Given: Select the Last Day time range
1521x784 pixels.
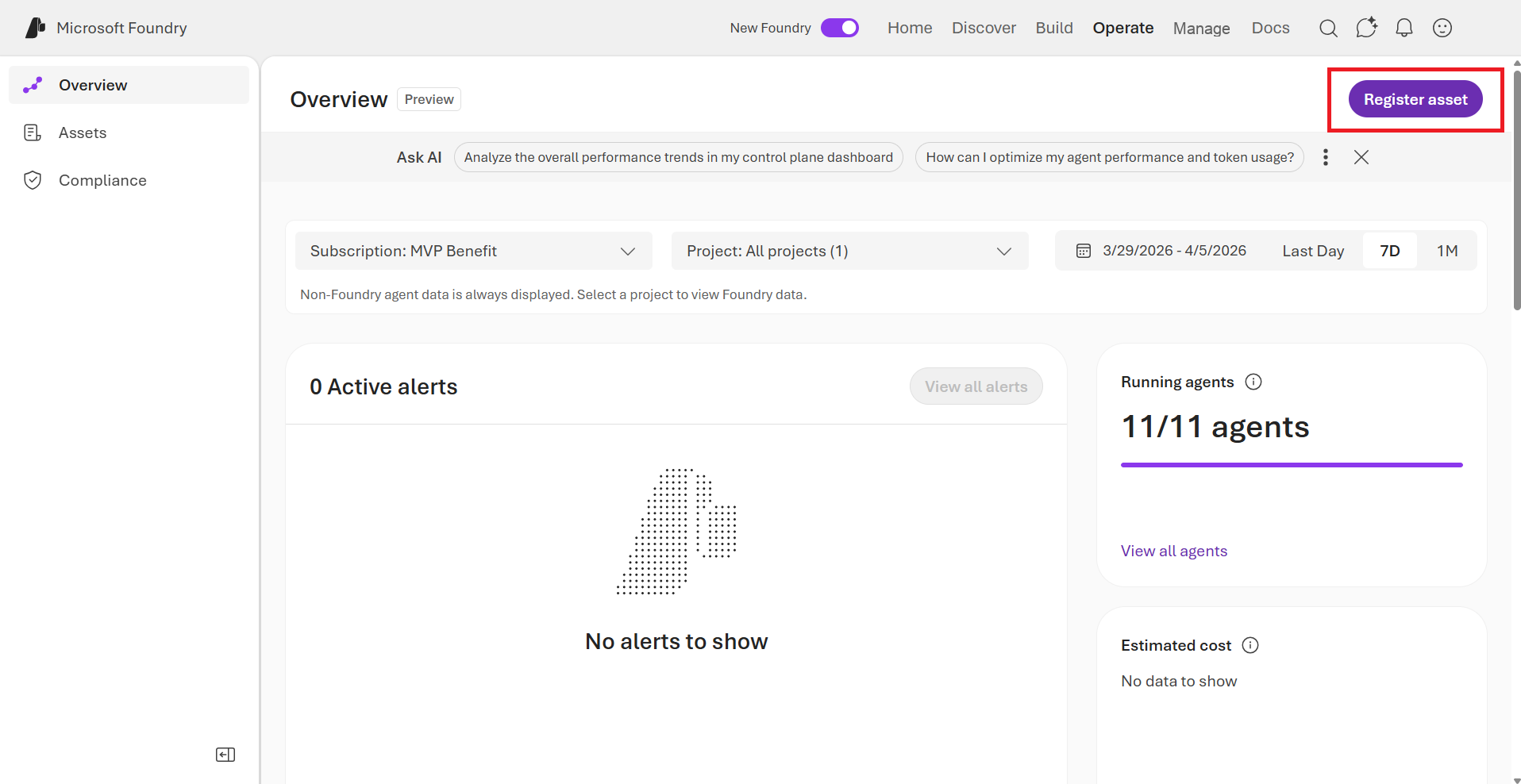Looking at the screenshot, I should (1313, 251).
